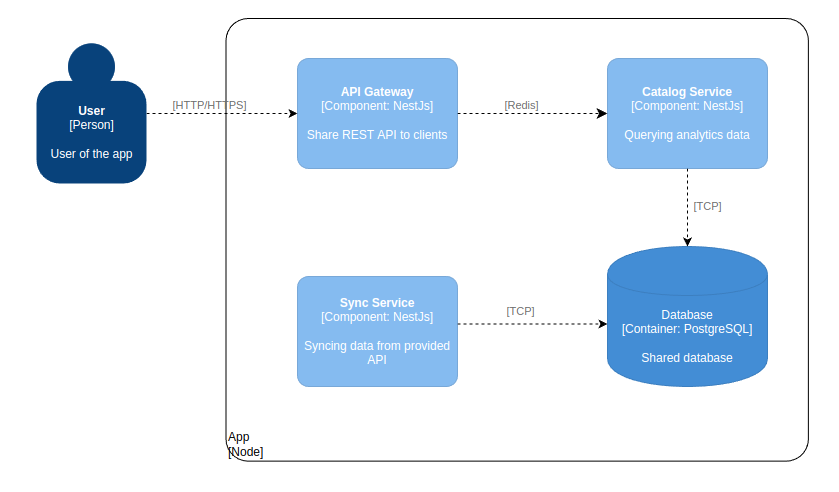Click the [Redis] connector label
839x492 pixels.
[x=521, y=105]
